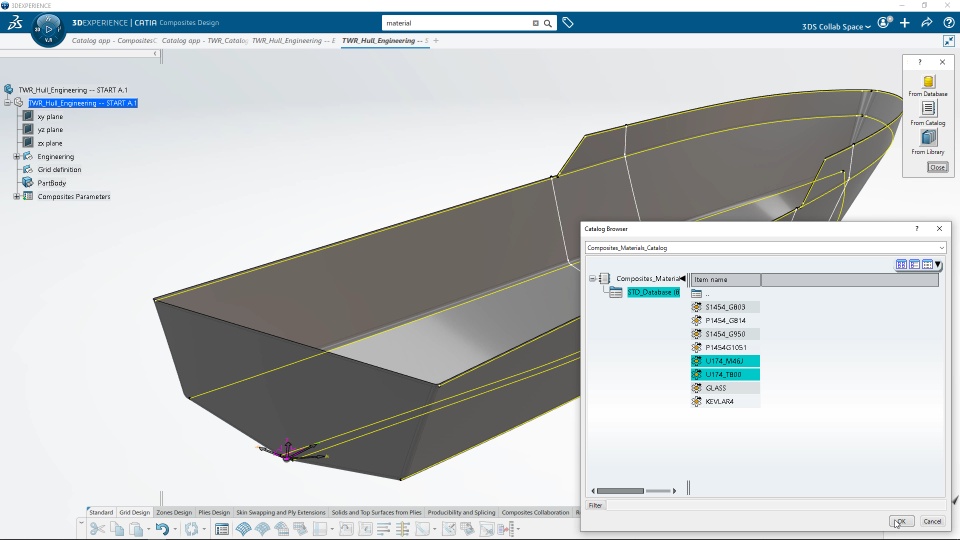Collapse the tree panel arrow
960x540 pixels.
pyautogui.click(x=155, y=54)
